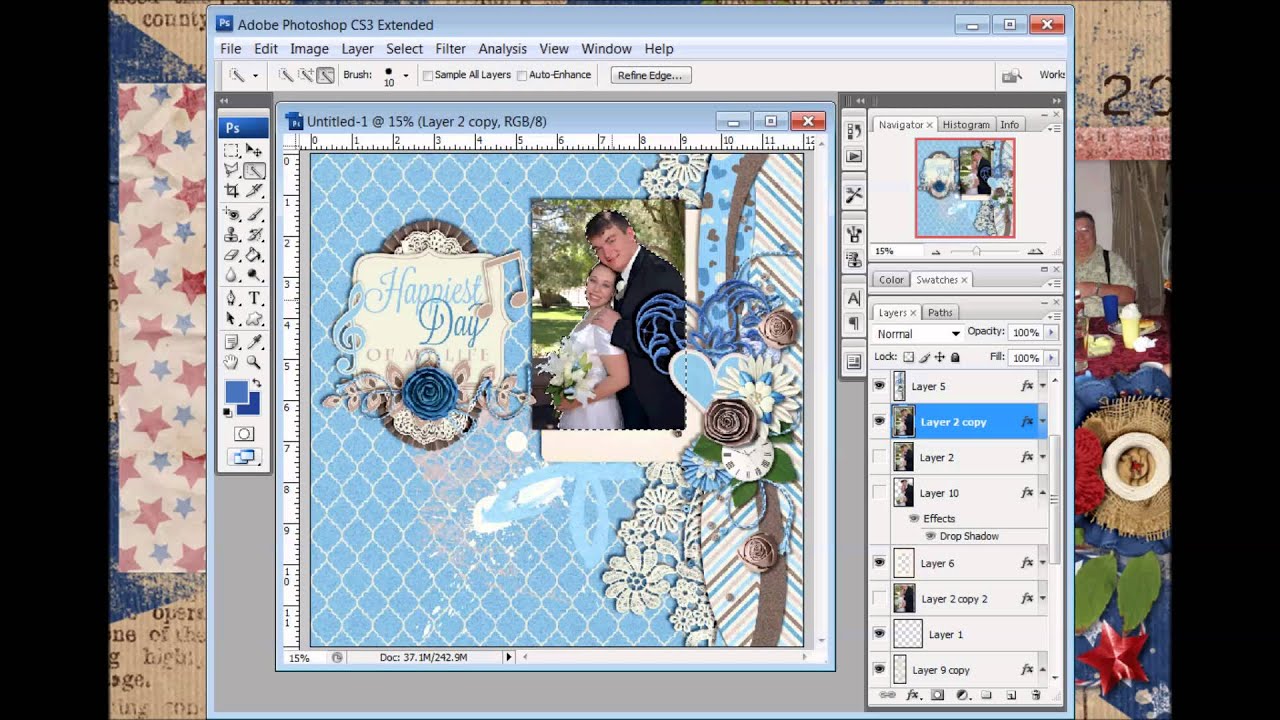Open the Analysis menu

tap(502, 48)
